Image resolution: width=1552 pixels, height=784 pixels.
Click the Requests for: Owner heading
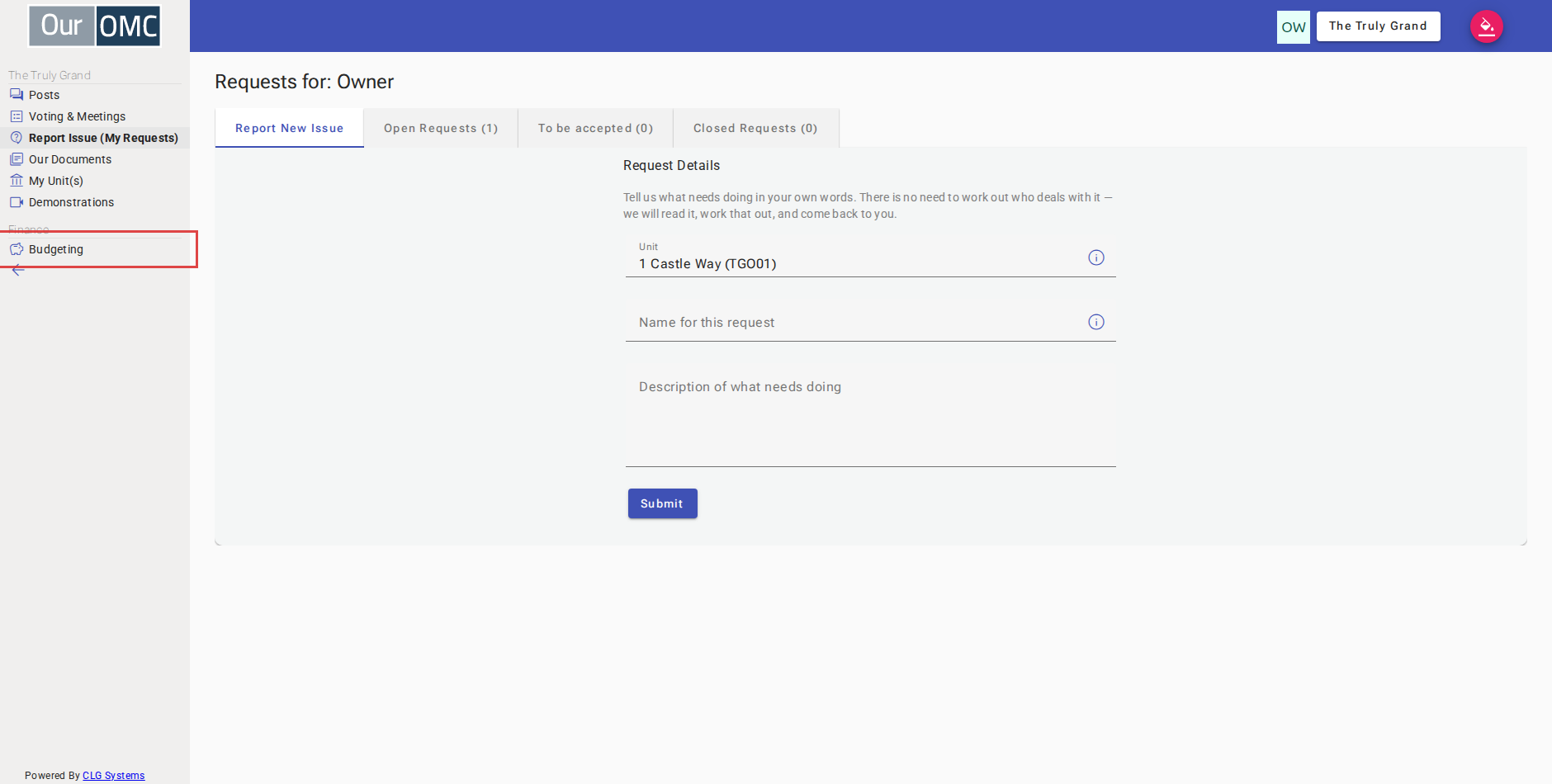(x=305, y=82)
